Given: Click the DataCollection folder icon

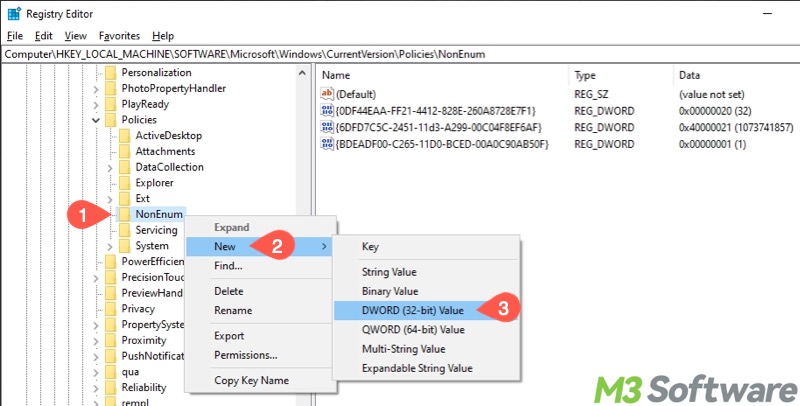Looking at the screenshot, I should [x=124, y=167].
